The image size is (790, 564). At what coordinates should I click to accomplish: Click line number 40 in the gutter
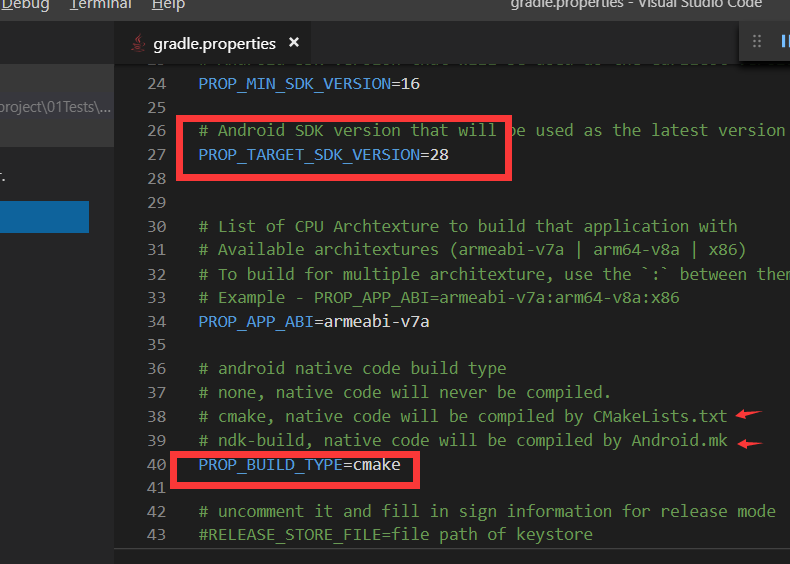click(x=156, y=465)
